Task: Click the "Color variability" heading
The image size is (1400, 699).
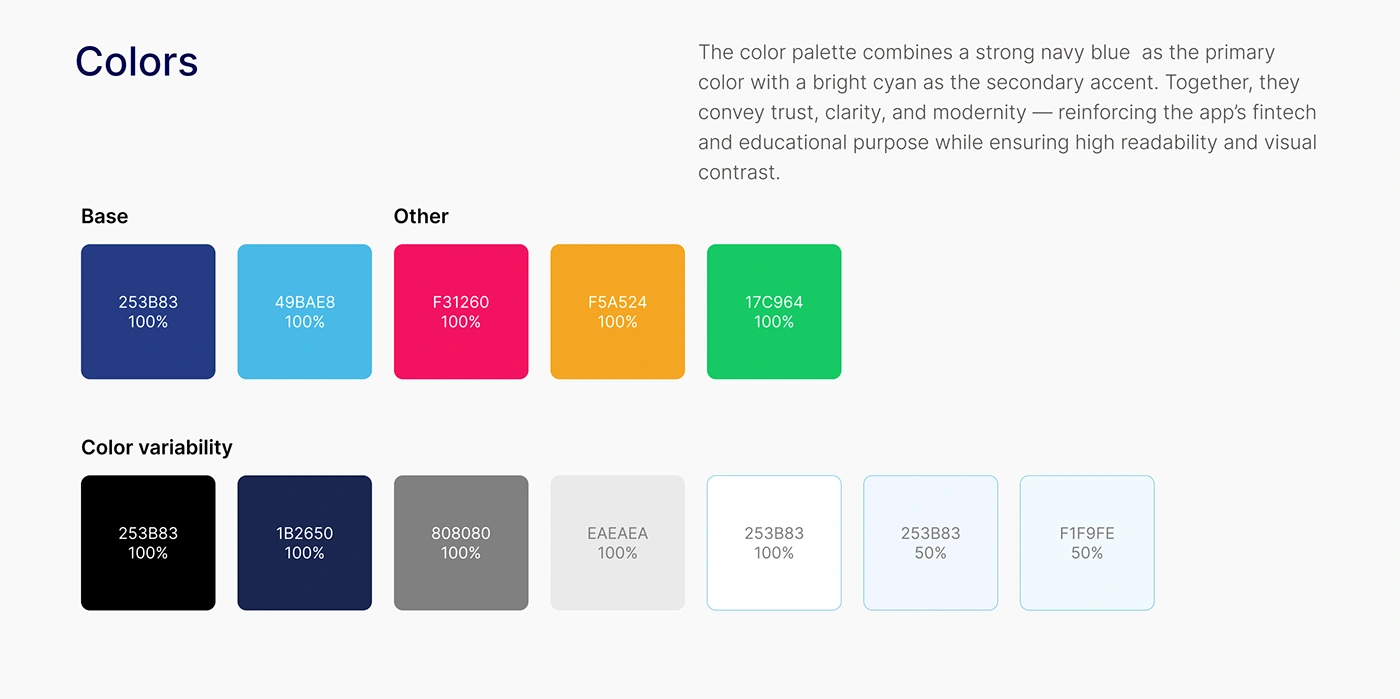Action: click(157, 447)
